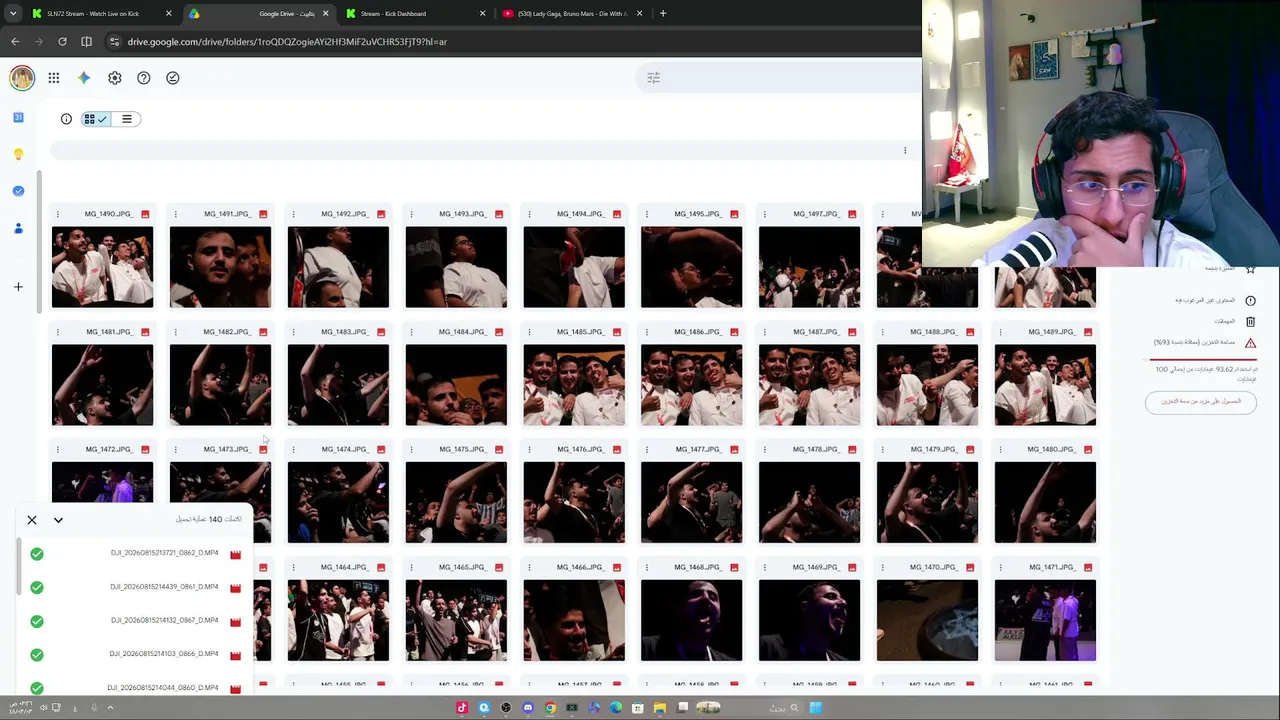
Task: Click green check for DJI_0862_D.MP4 upload
Action: coord(37,554)
